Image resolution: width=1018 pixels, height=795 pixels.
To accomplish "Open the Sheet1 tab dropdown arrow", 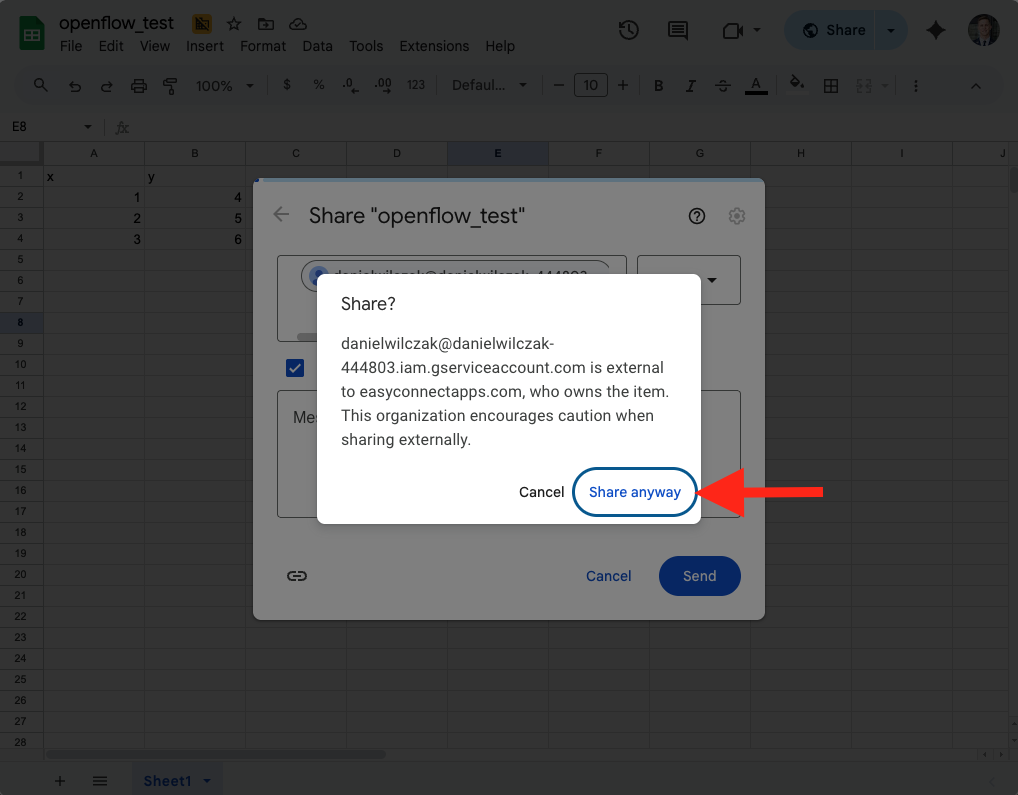I will coord(207,781).
